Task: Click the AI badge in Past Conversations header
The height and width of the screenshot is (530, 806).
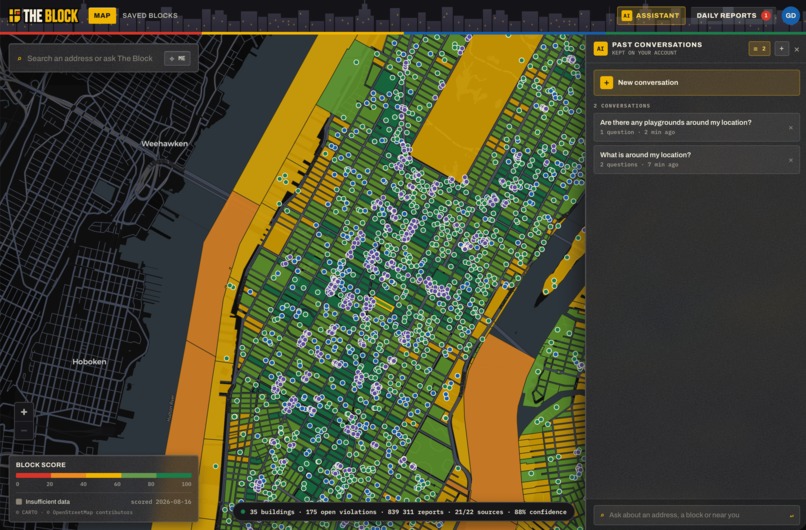Action: 600,48
